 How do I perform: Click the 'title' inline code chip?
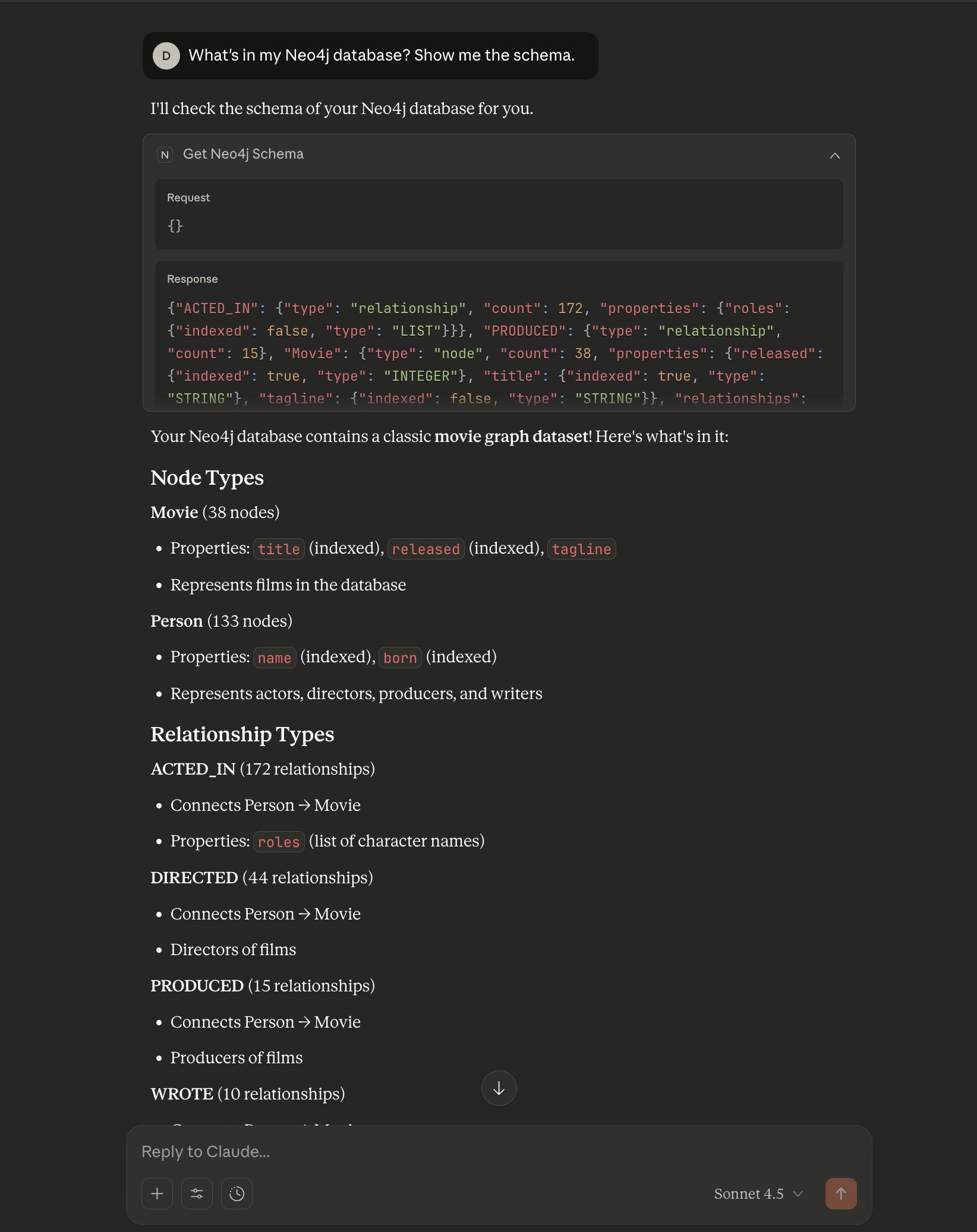pyautogui.click(x=279, y=549)
